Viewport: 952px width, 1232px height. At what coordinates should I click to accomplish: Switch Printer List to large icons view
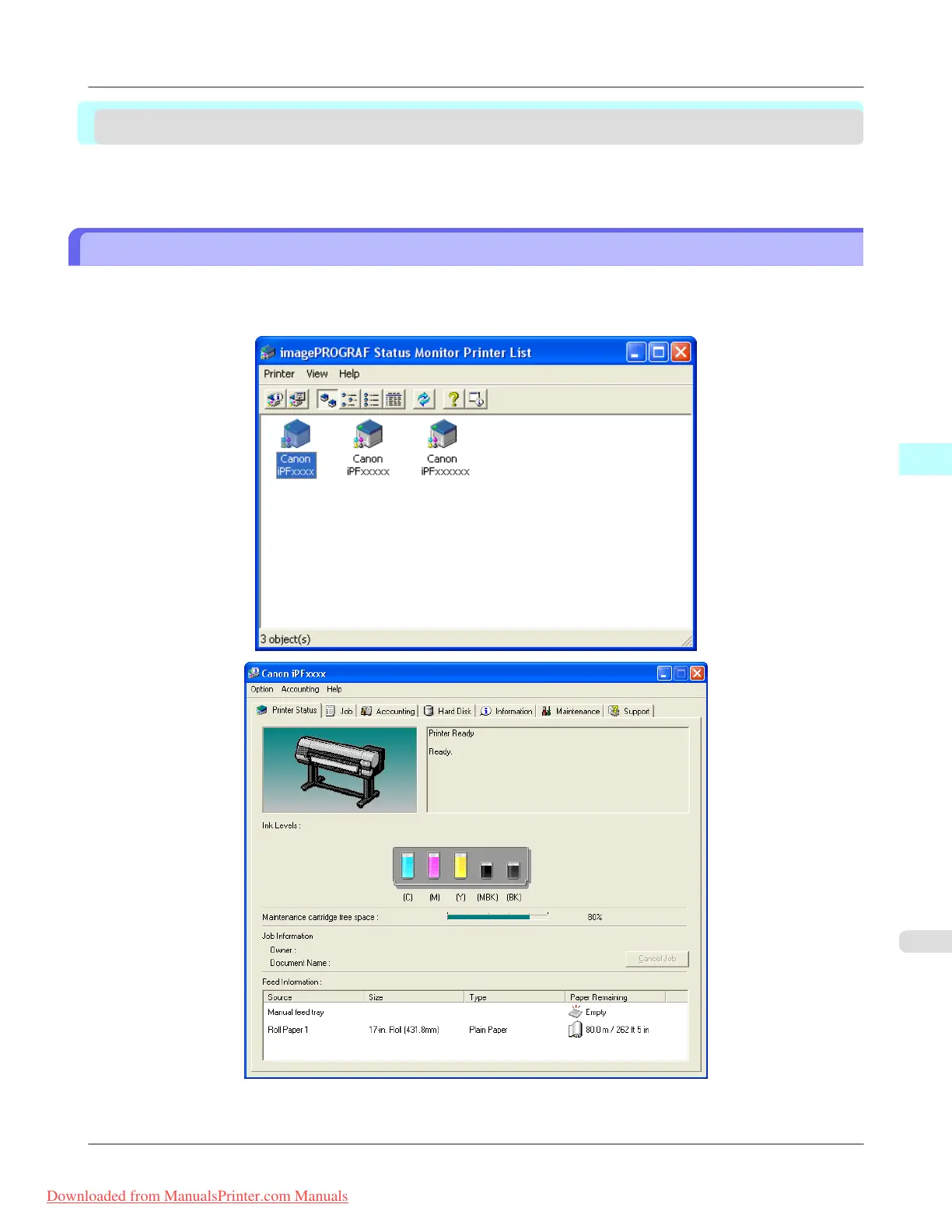pyautogui.click(x=327, y=399)
